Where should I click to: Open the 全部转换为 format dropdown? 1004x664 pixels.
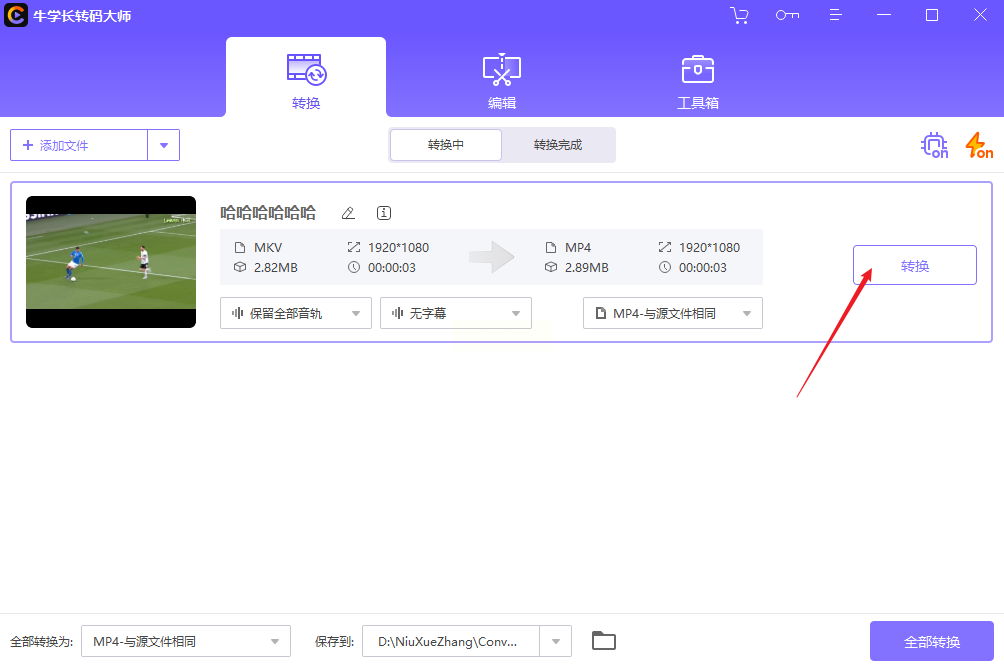186,641
